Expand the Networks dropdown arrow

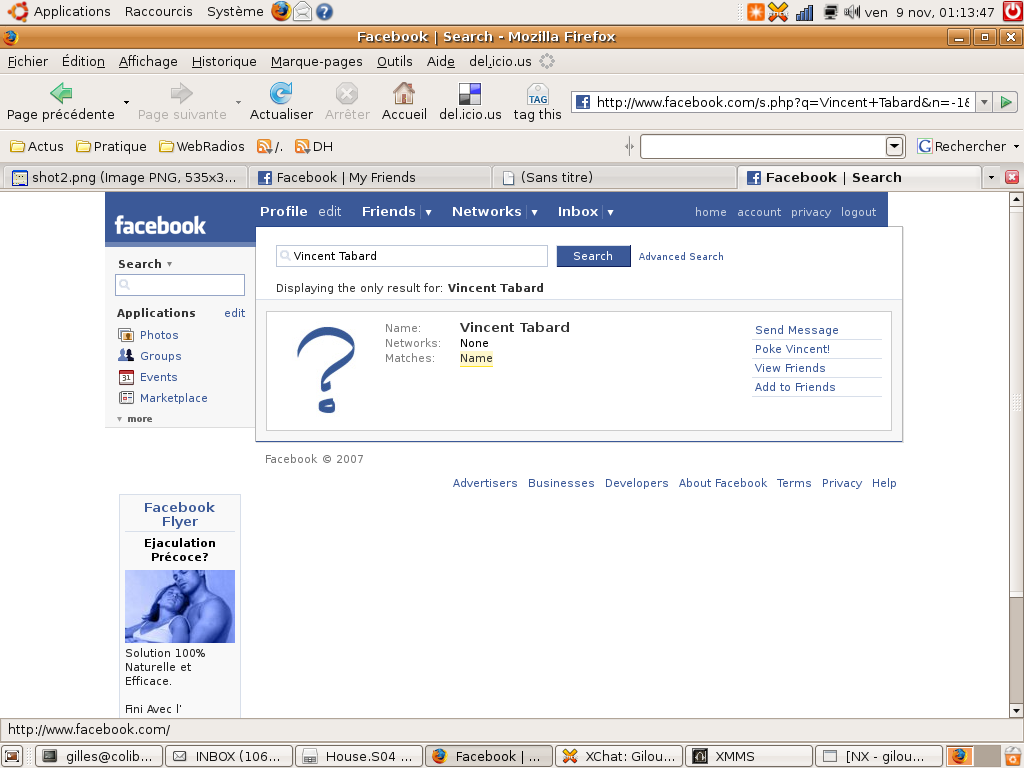click(534, 212)
